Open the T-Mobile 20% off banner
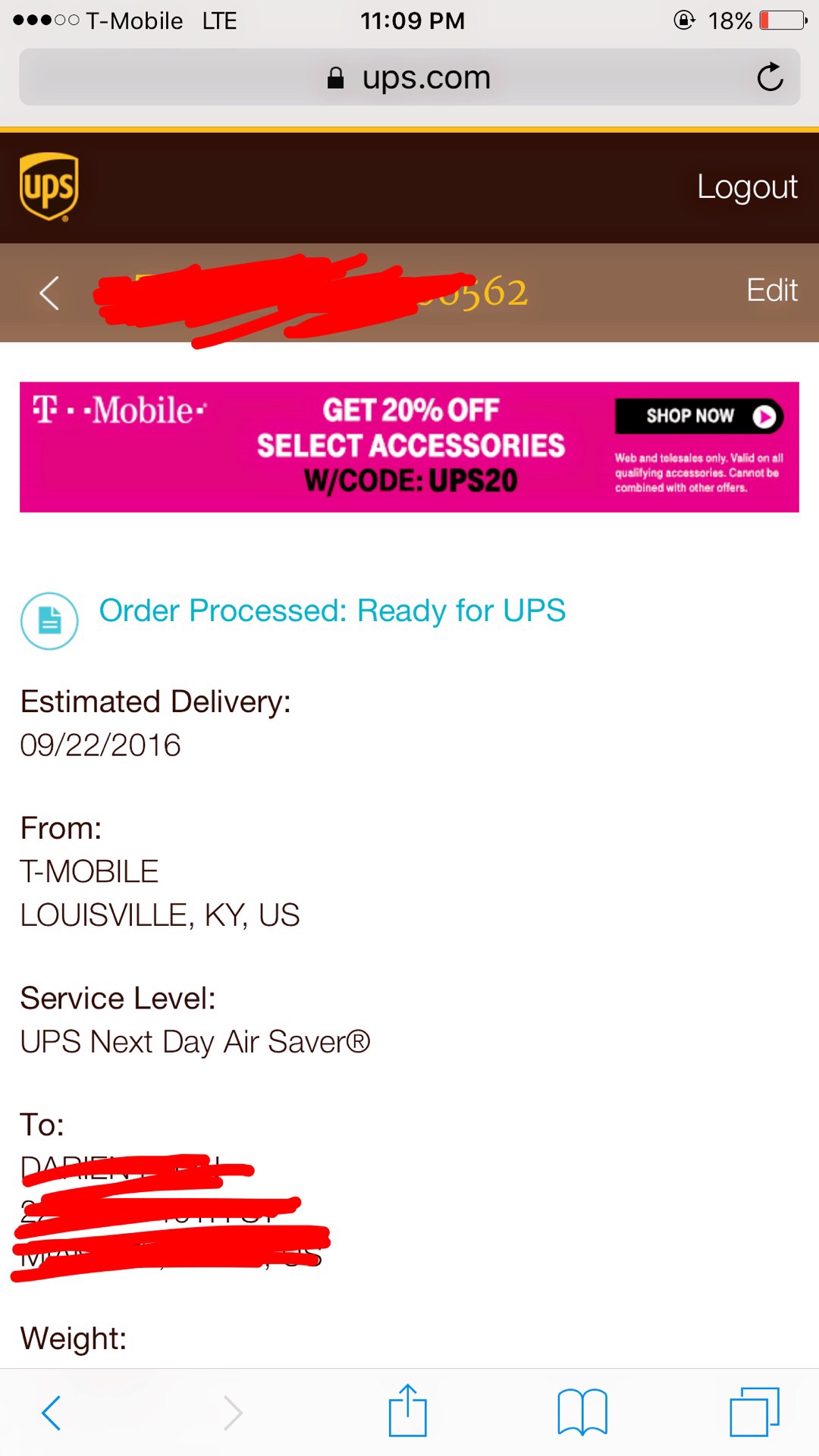 pos(410,447)
